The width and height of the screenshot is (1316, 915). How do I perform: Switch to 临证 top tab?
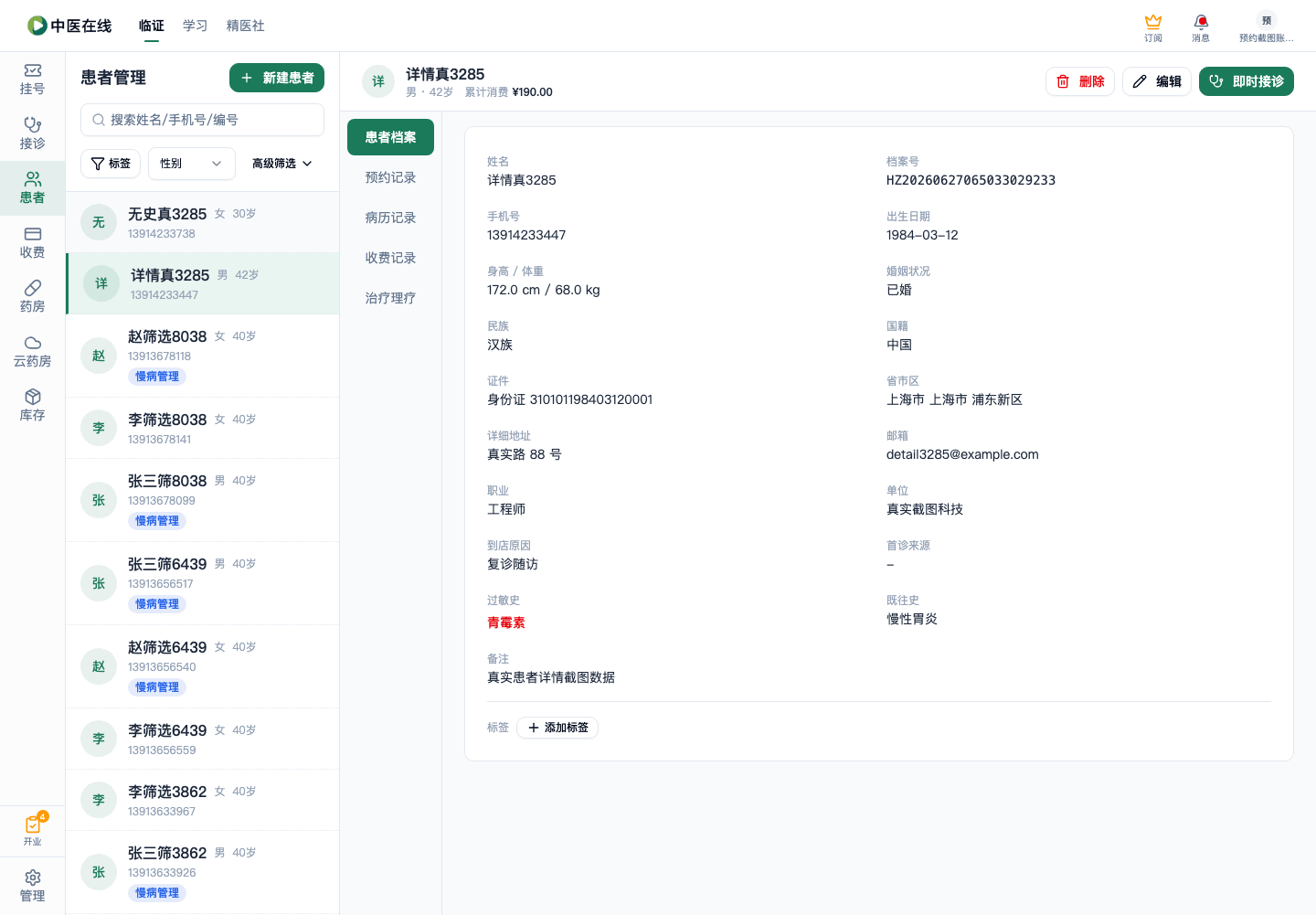pos(152,26)
